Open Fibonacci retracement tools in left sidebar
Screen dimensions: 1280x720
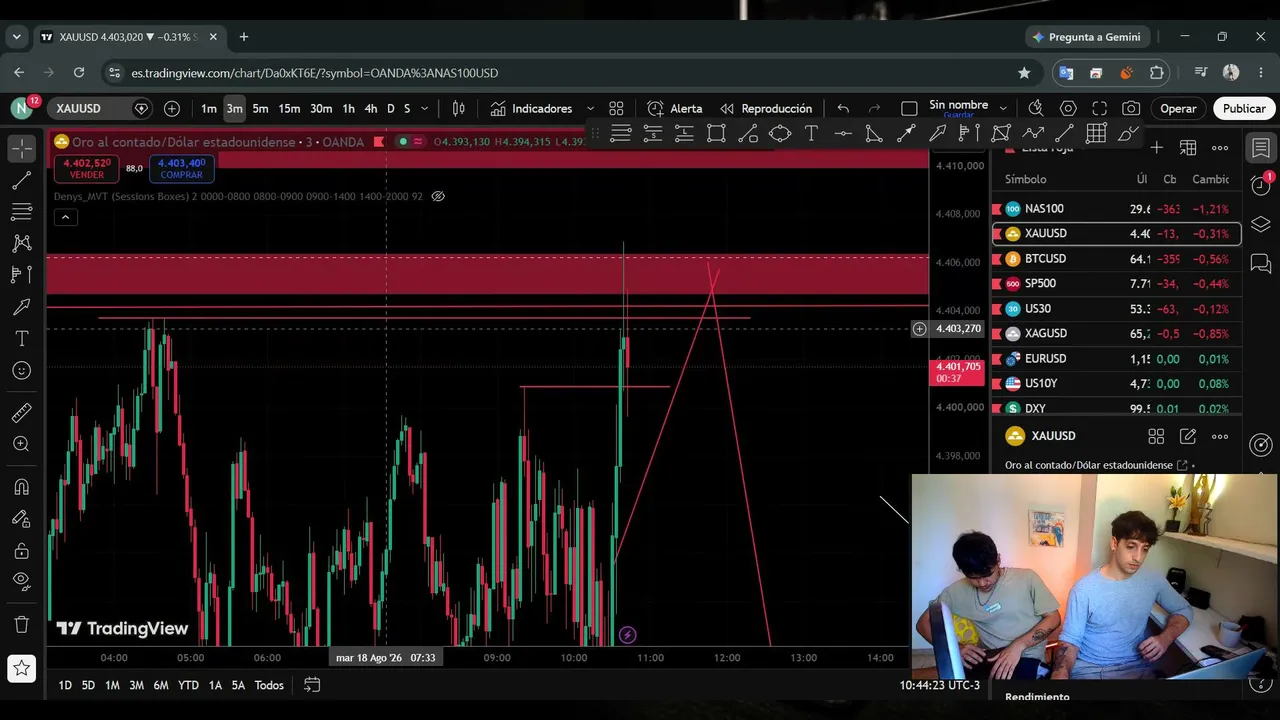21,212
